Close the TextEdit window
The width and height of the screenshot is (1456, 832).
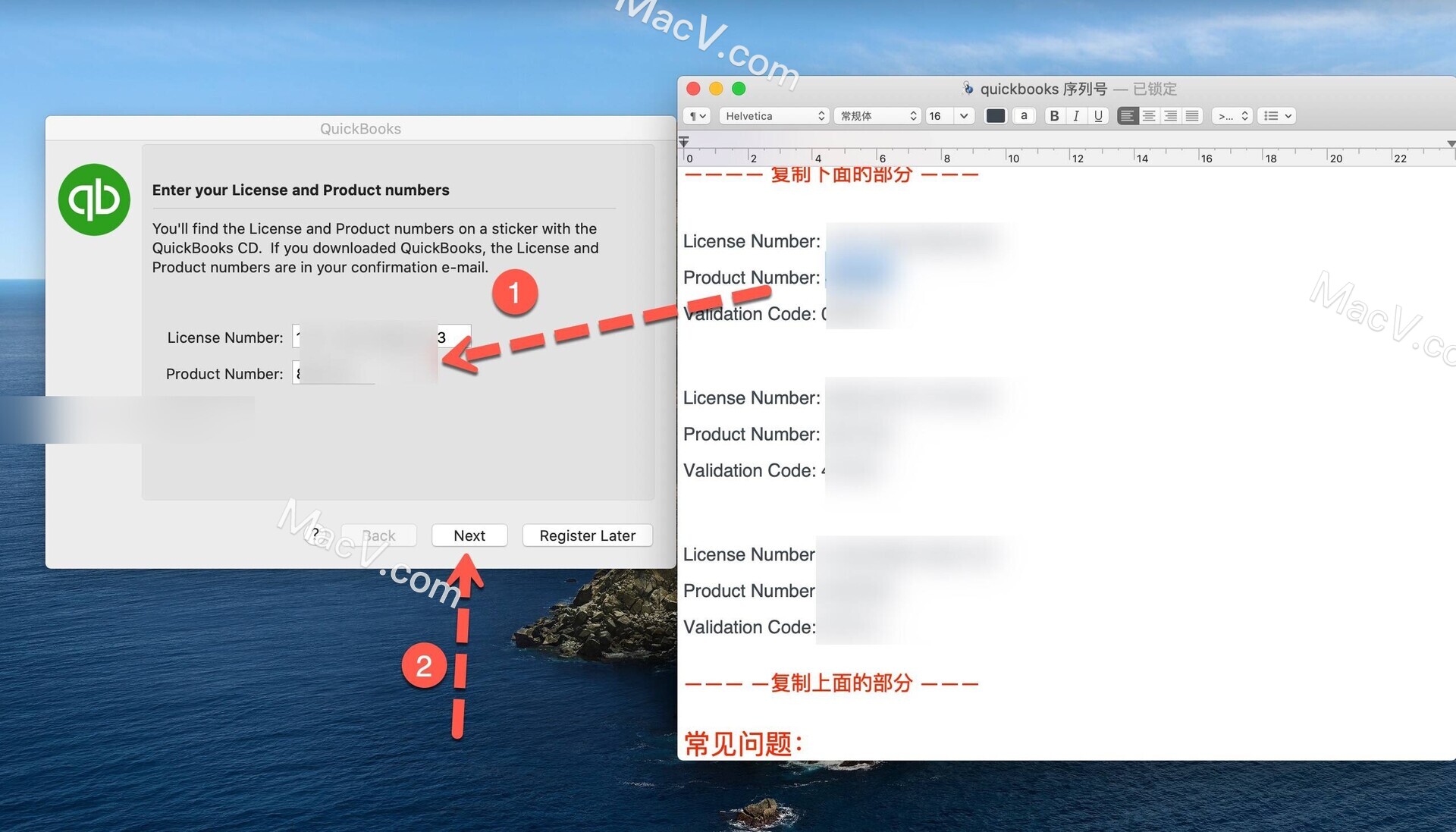[x=693, y=89]
